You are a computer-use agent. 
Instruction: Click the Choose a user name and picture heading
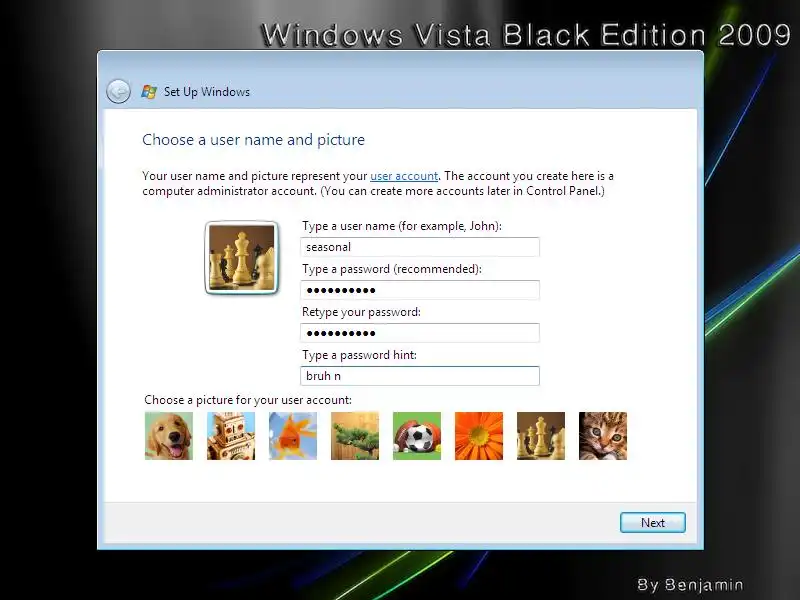click(x=254, y=140)
